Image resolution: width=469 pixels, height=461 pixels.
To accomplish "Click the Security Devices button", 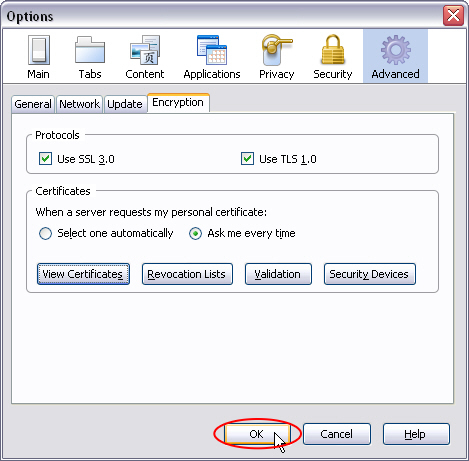I will pos(369,274).
